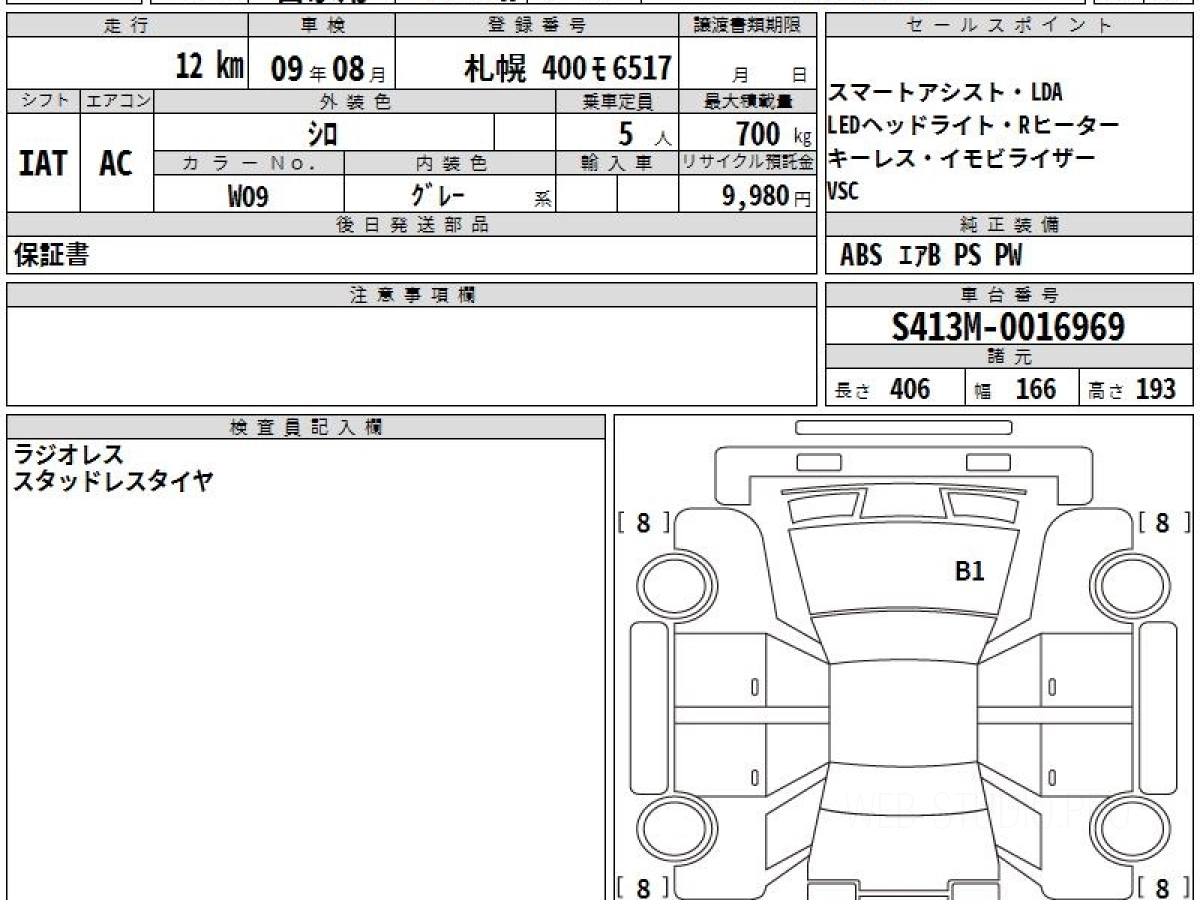Click the 外装色 header
1200x900 pixels.
click(355, 101)
